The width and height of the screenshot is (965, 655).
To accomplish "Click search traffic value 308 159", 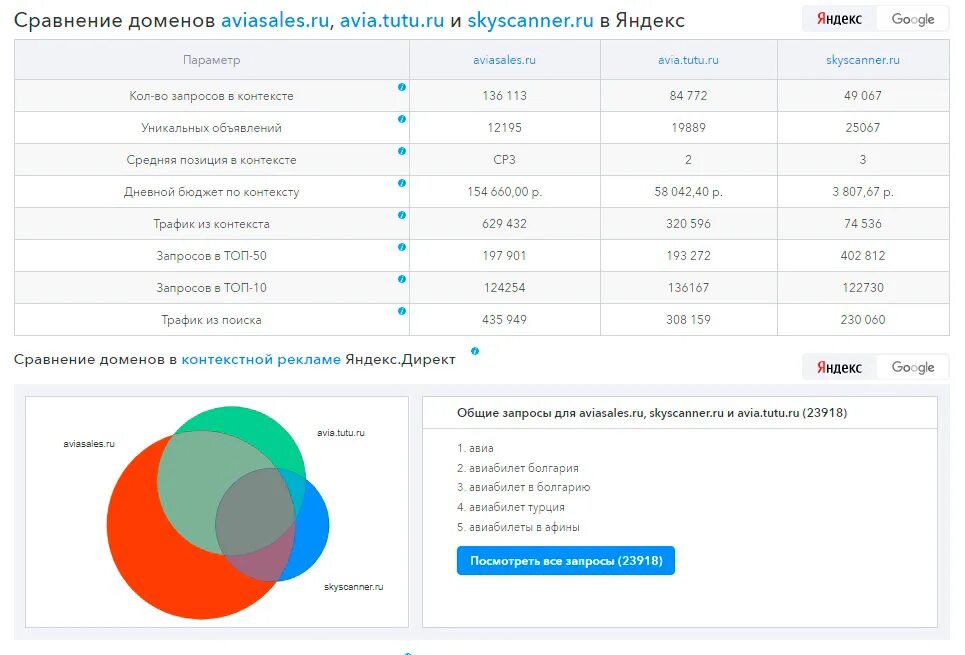I will [x=688, y=320].
